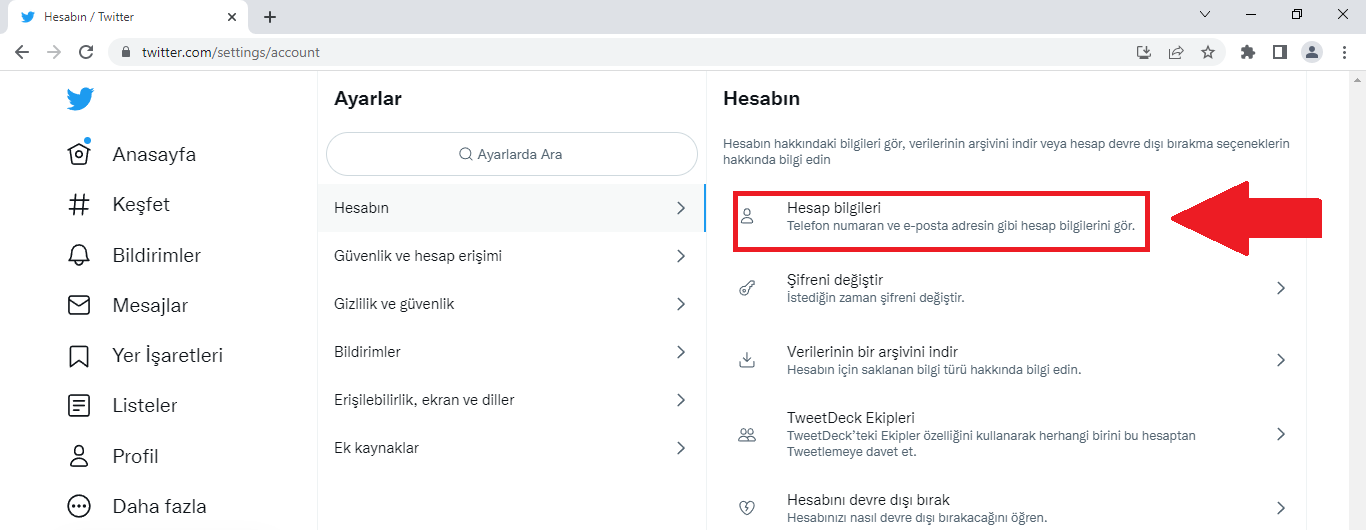
Task: Click the TweetDeck Ekipleri people icon
Action: pos(747,435)
